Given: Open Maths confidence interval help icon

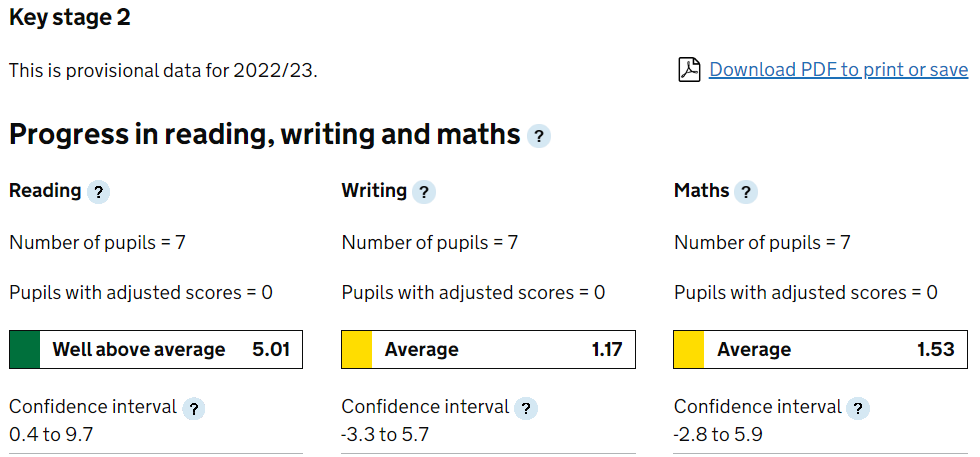Looking at the screenshot, I should click(x=858, y=409).
